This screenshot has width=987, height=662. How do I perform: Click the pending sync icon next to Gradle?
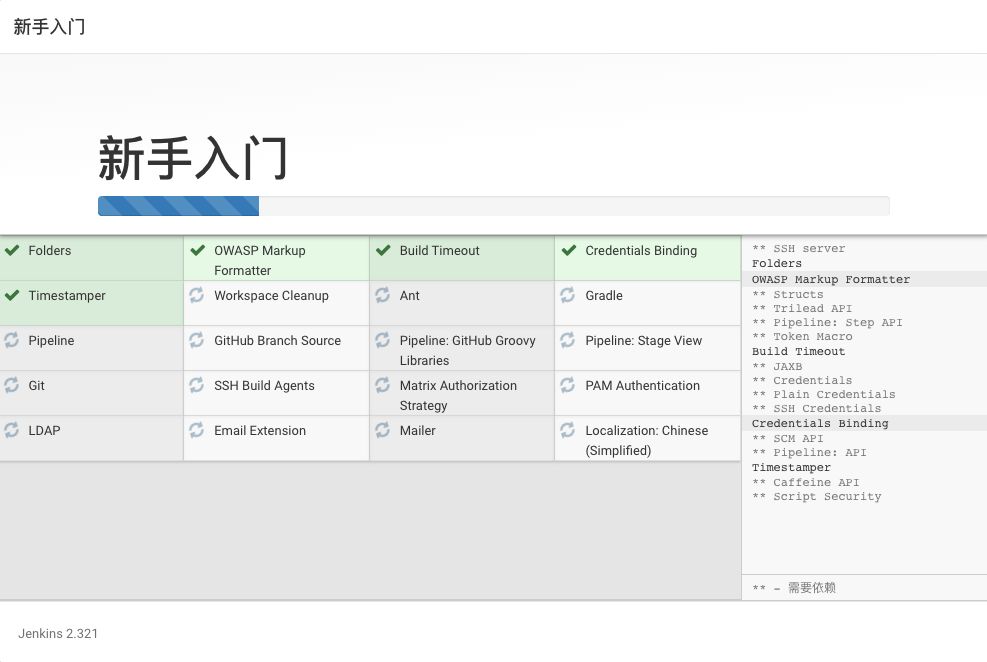[568, 295]
